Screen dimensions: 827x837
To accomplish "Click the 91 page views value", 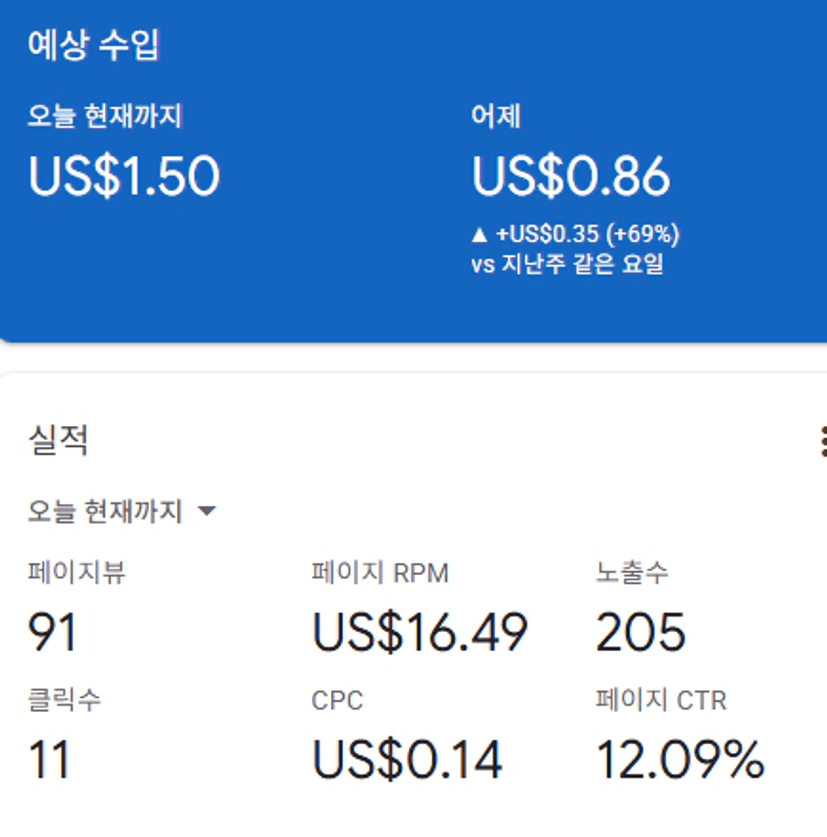I will pos(52,632).
